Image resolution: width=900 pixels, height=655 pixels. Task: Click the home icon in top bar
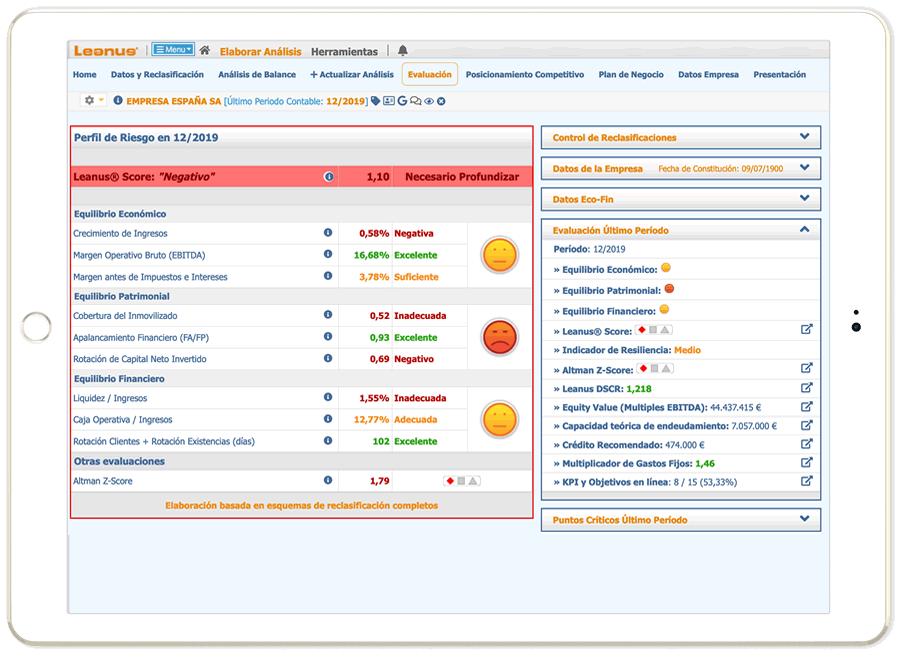(204, 51)
